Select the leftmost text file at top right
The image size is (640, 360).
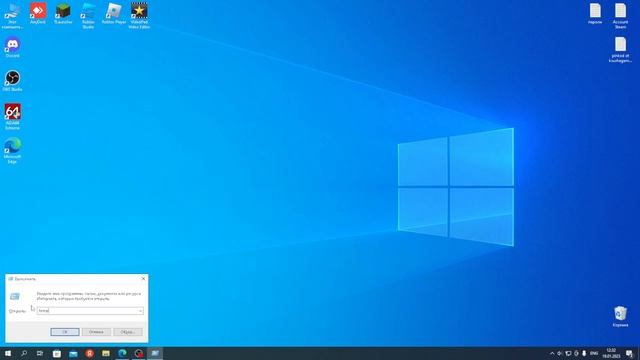(595, 13)
